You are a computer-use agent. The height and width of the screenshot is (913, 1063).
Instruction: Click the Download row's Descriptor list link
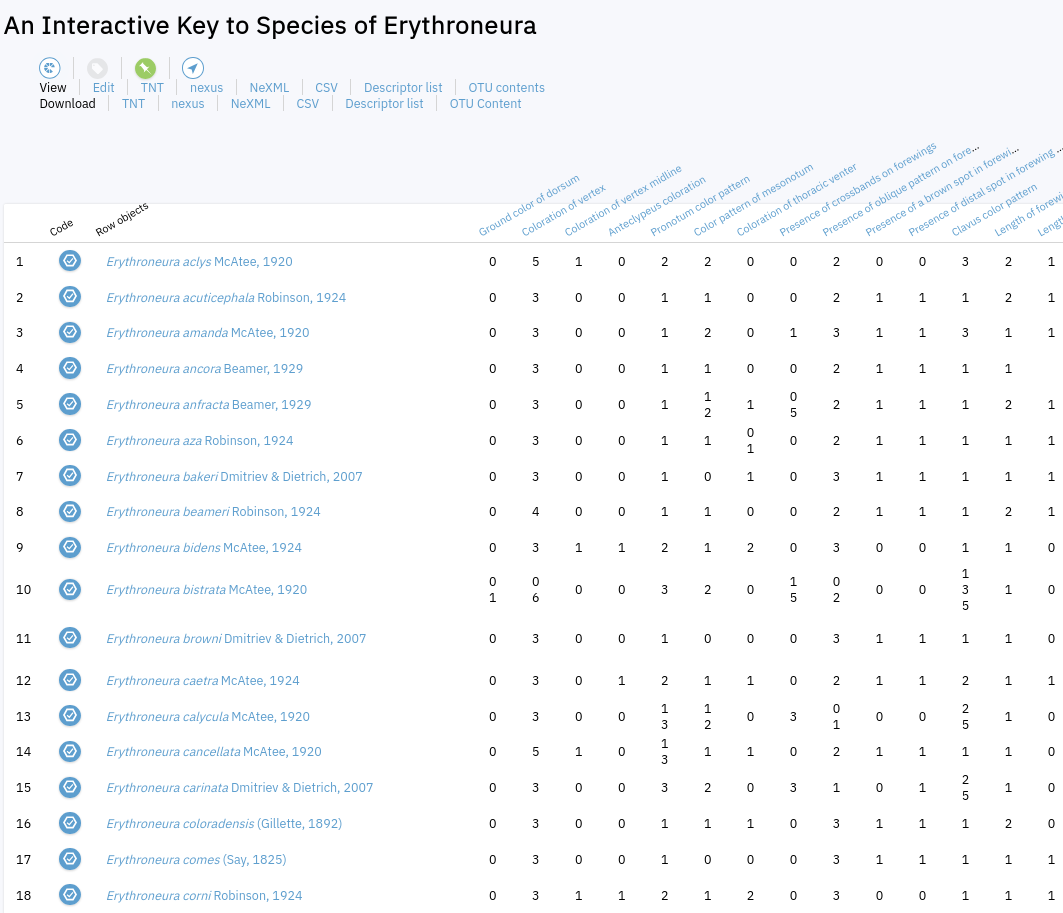[x=384, y=104]
